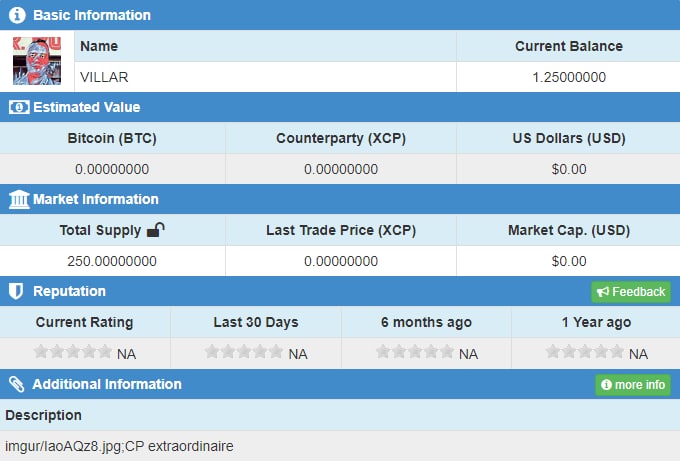Open the VILLAR asset thumbnail image

37,61
